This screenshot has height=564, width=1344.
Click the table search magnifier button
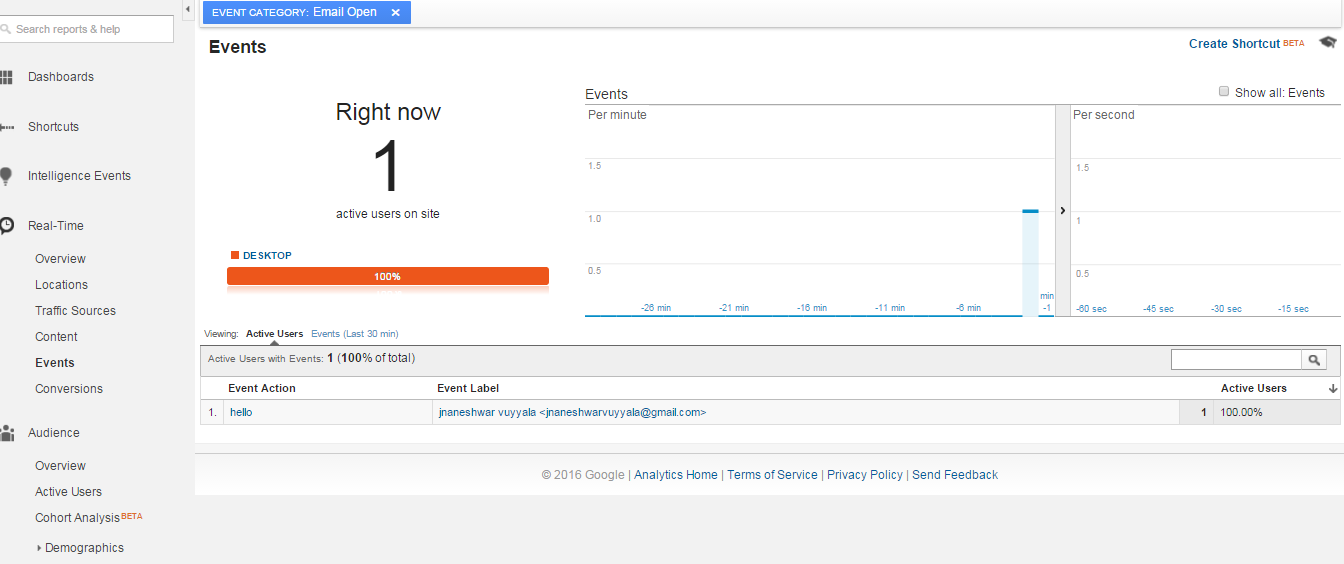tap(1314, 360)
